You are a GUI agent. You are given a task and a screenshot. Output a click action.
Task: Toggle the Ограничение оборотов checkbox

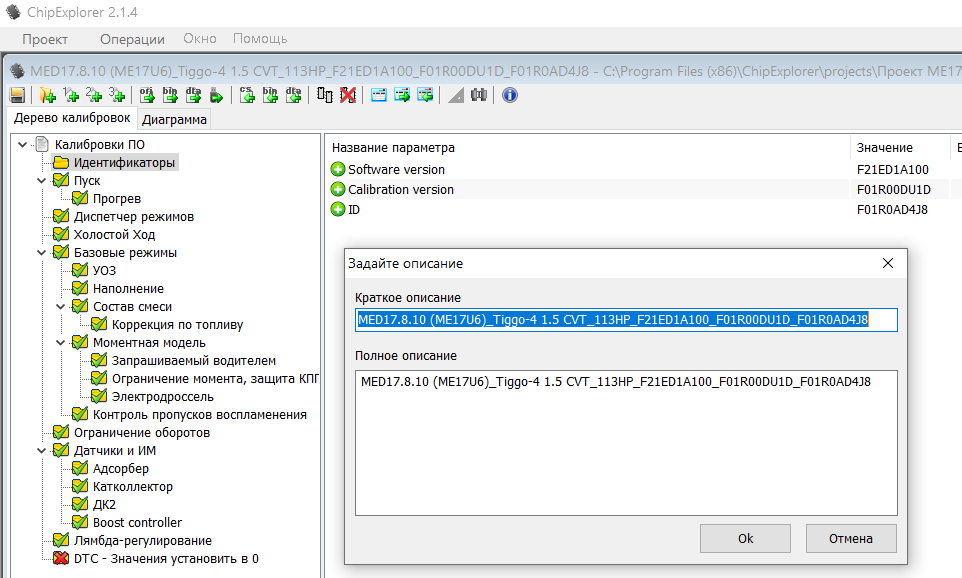point(61,433)
